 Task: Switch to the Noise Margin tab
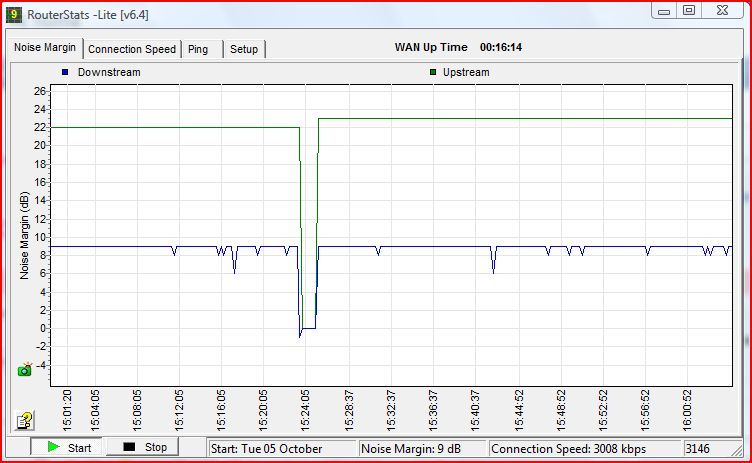click(x=45, y=48)
